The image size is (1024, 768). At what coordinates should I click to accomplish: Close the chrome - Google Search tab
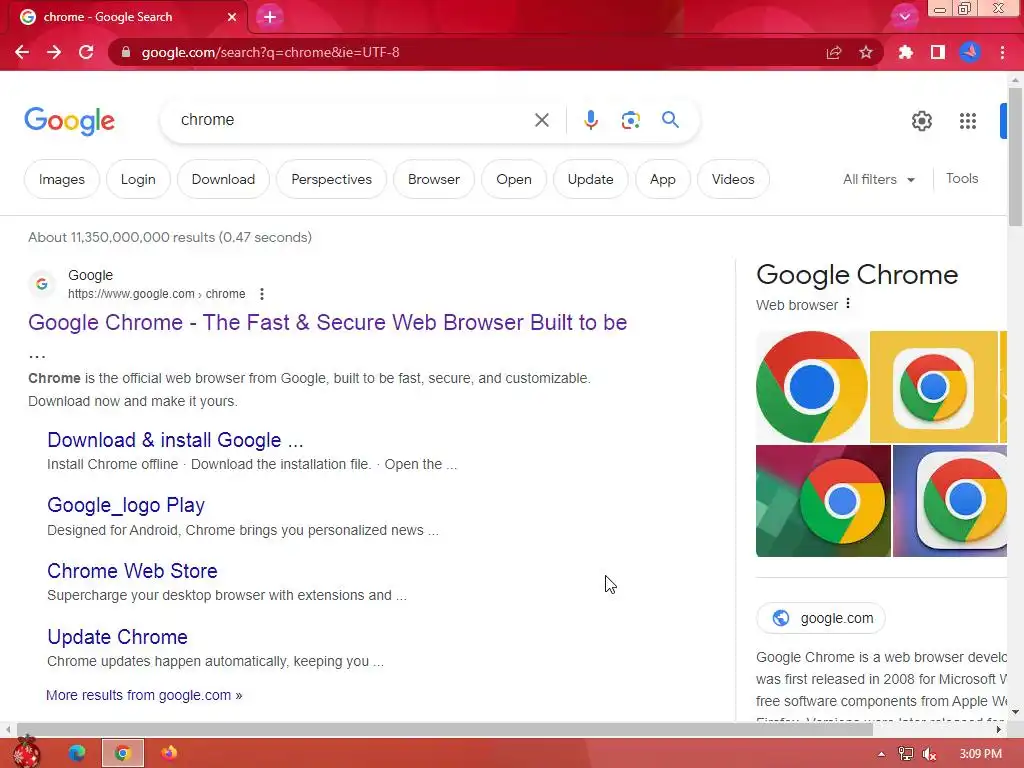(x=232, y=17)
